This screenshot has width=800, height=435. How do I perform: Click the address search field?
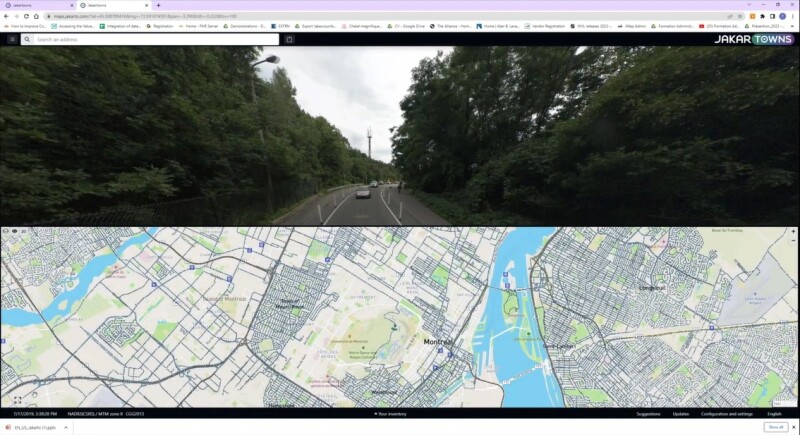(x=150, y=39)
